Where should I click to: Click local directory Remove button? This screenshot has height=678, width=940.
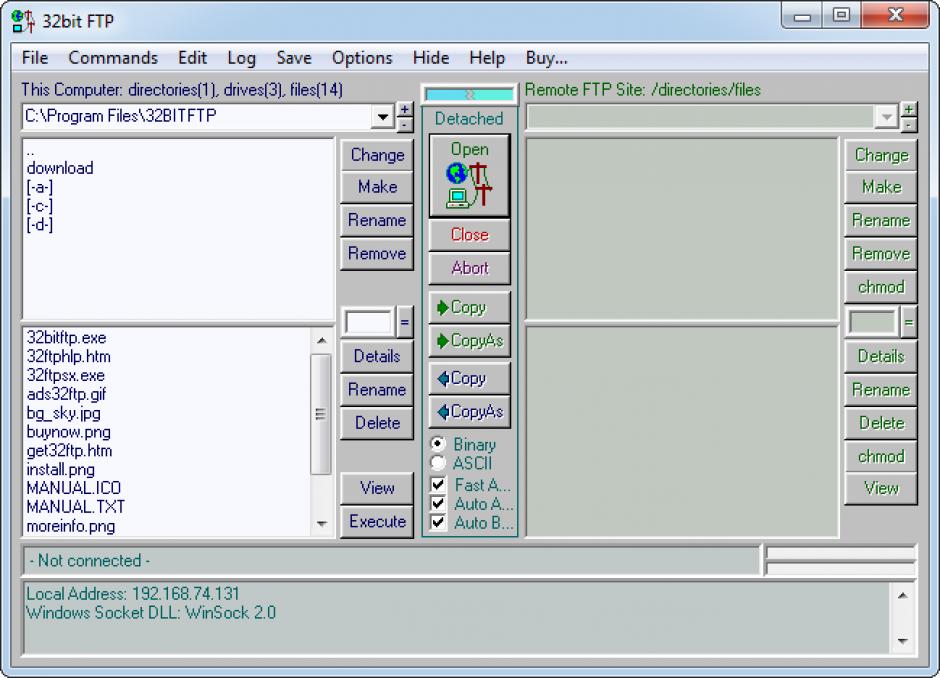[x=377, y=254]
